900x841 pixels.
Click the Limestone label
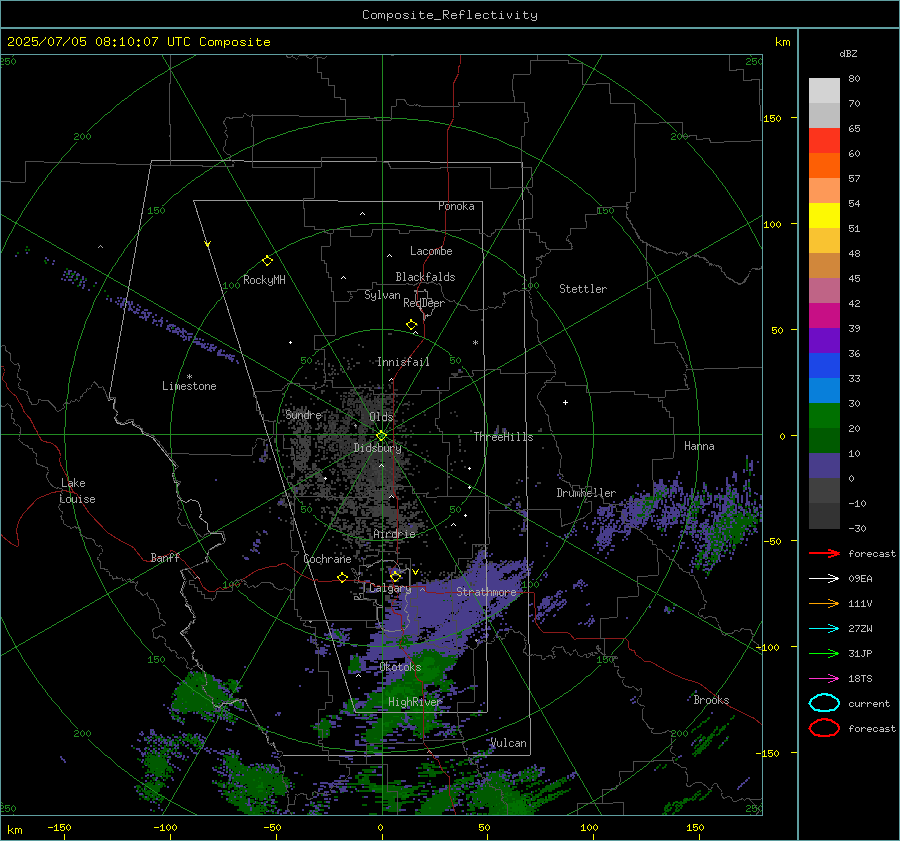point(189,386)
